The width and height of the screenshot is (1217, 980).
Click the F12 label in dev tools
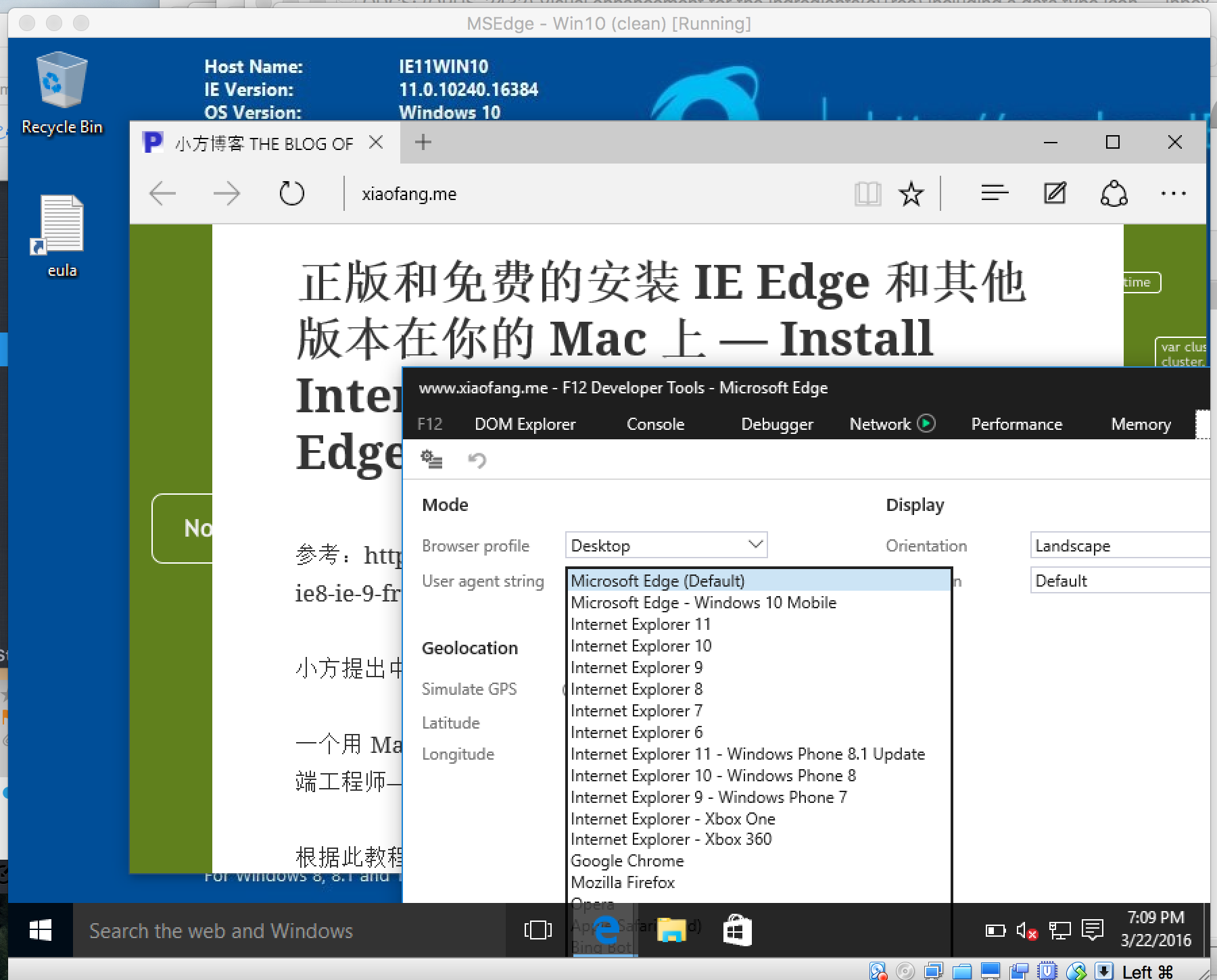click(429, 424)
